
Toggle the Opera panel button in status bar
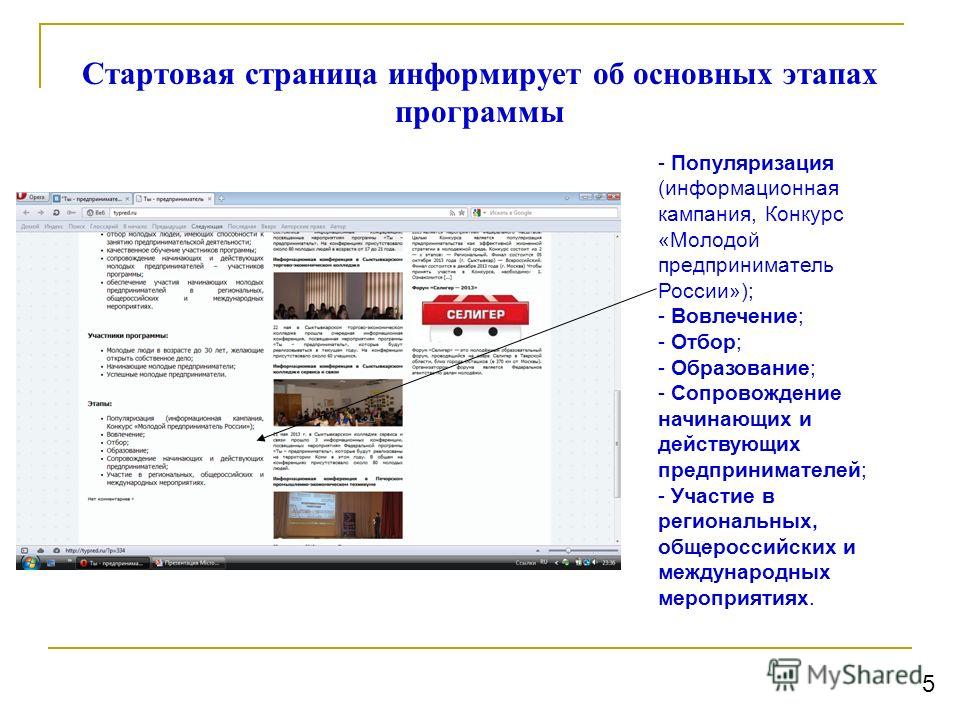pyautogui.click(x=25, y=550)
